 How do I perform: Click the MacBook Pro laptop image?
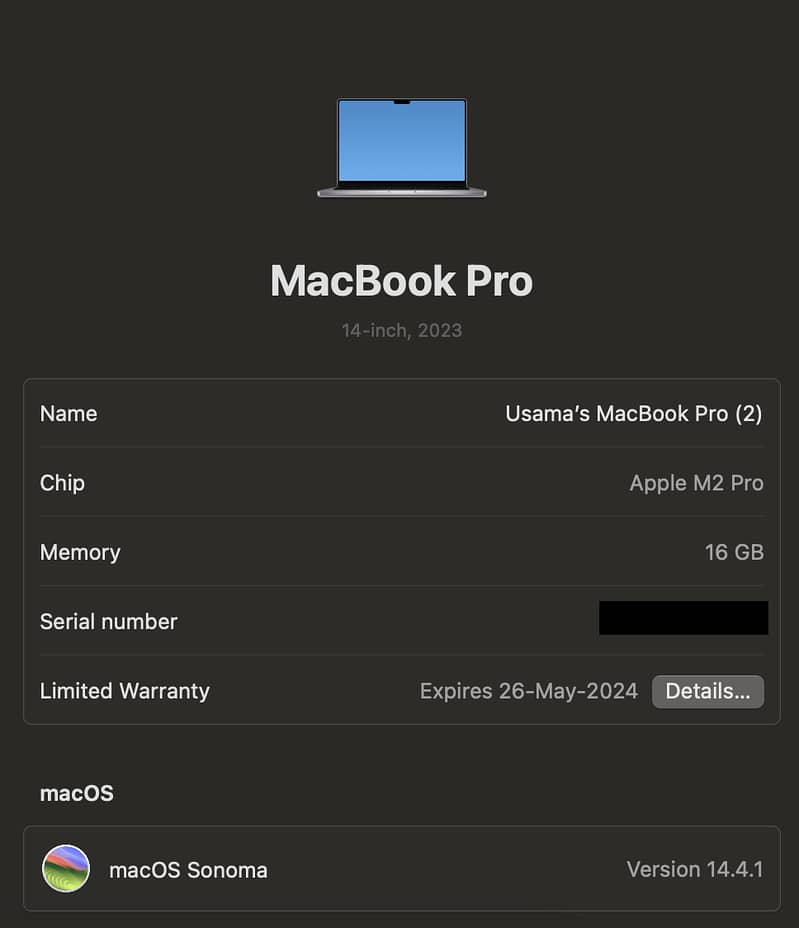(402, 148)
